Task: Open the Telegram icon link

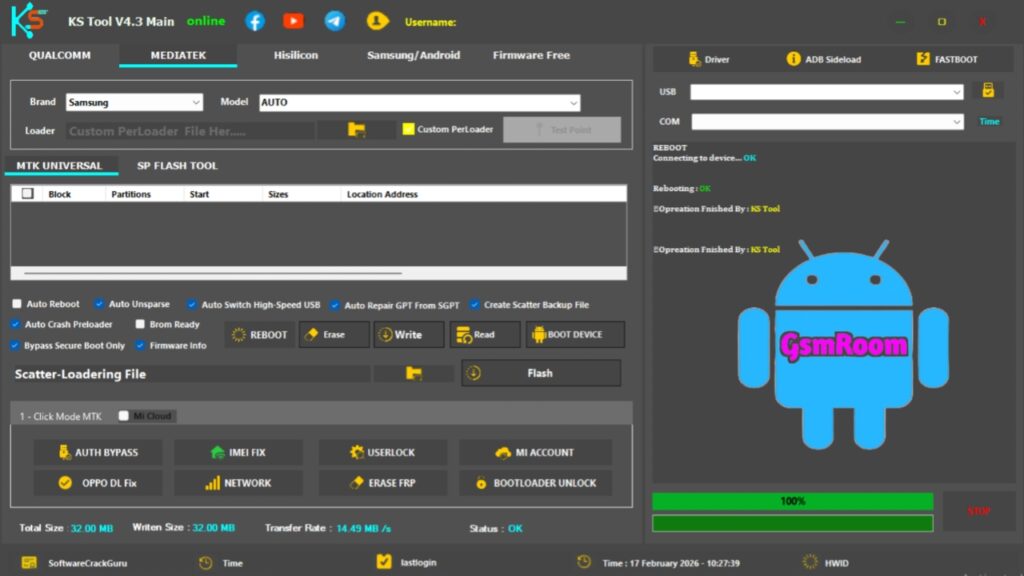Action: [335, 21]
